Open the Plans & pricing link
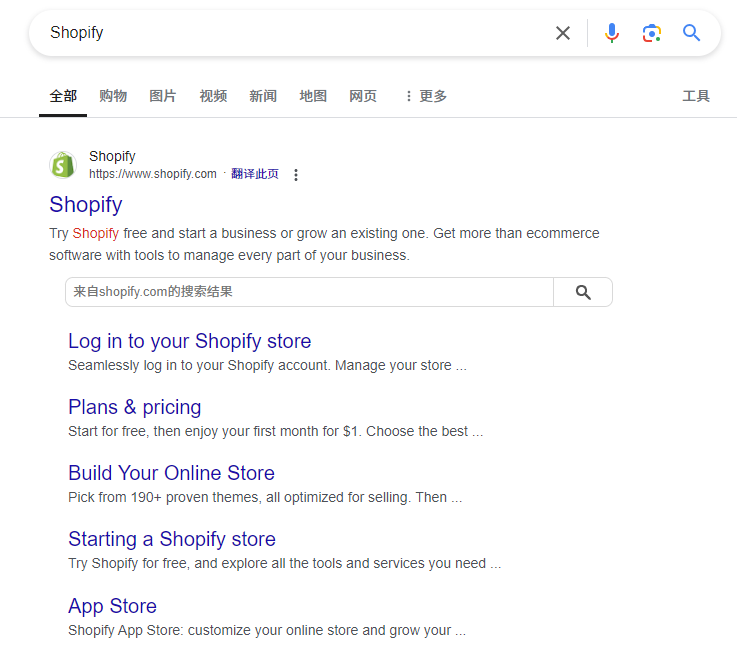 point(134,407)
